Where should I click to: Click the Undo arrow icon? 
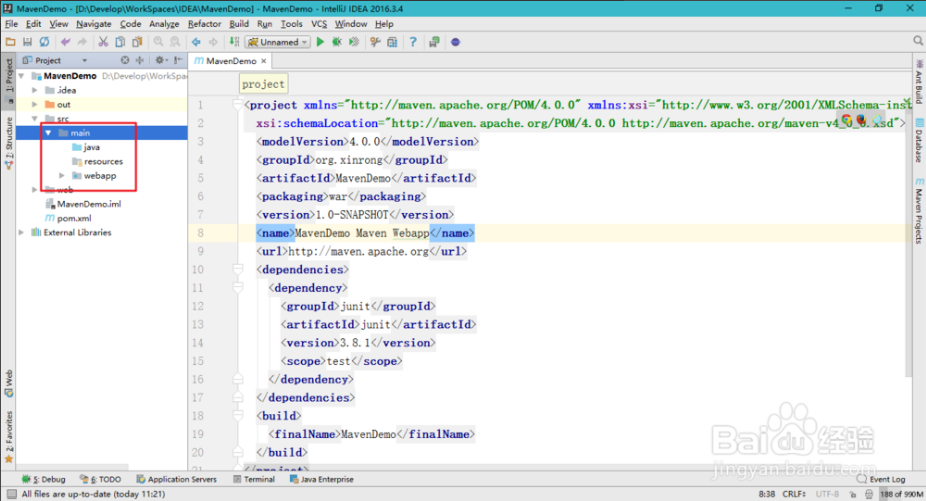pyautogui.click(x=65, y=42)
